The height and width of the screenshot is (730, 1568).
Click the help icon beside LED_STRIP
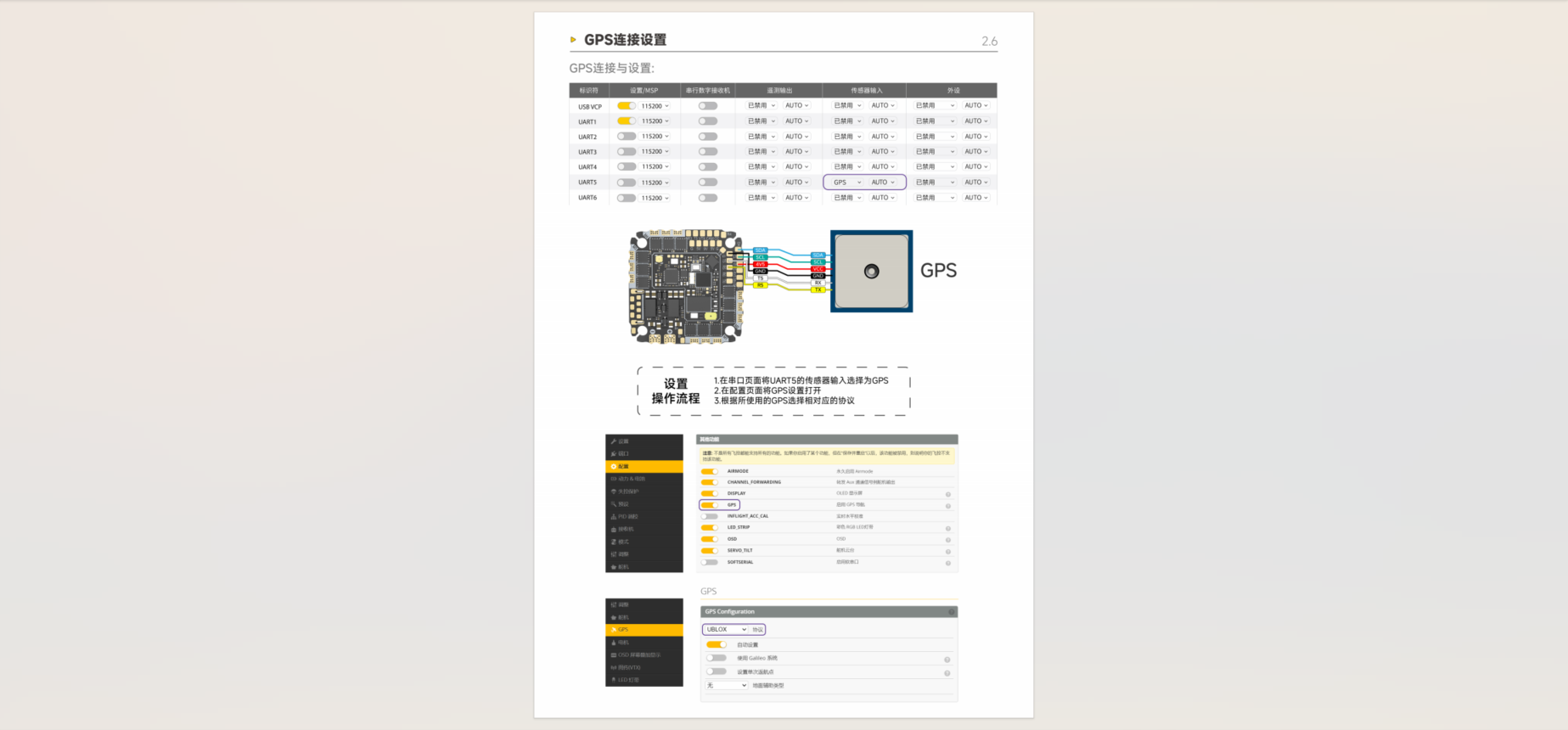coord(947,528)
